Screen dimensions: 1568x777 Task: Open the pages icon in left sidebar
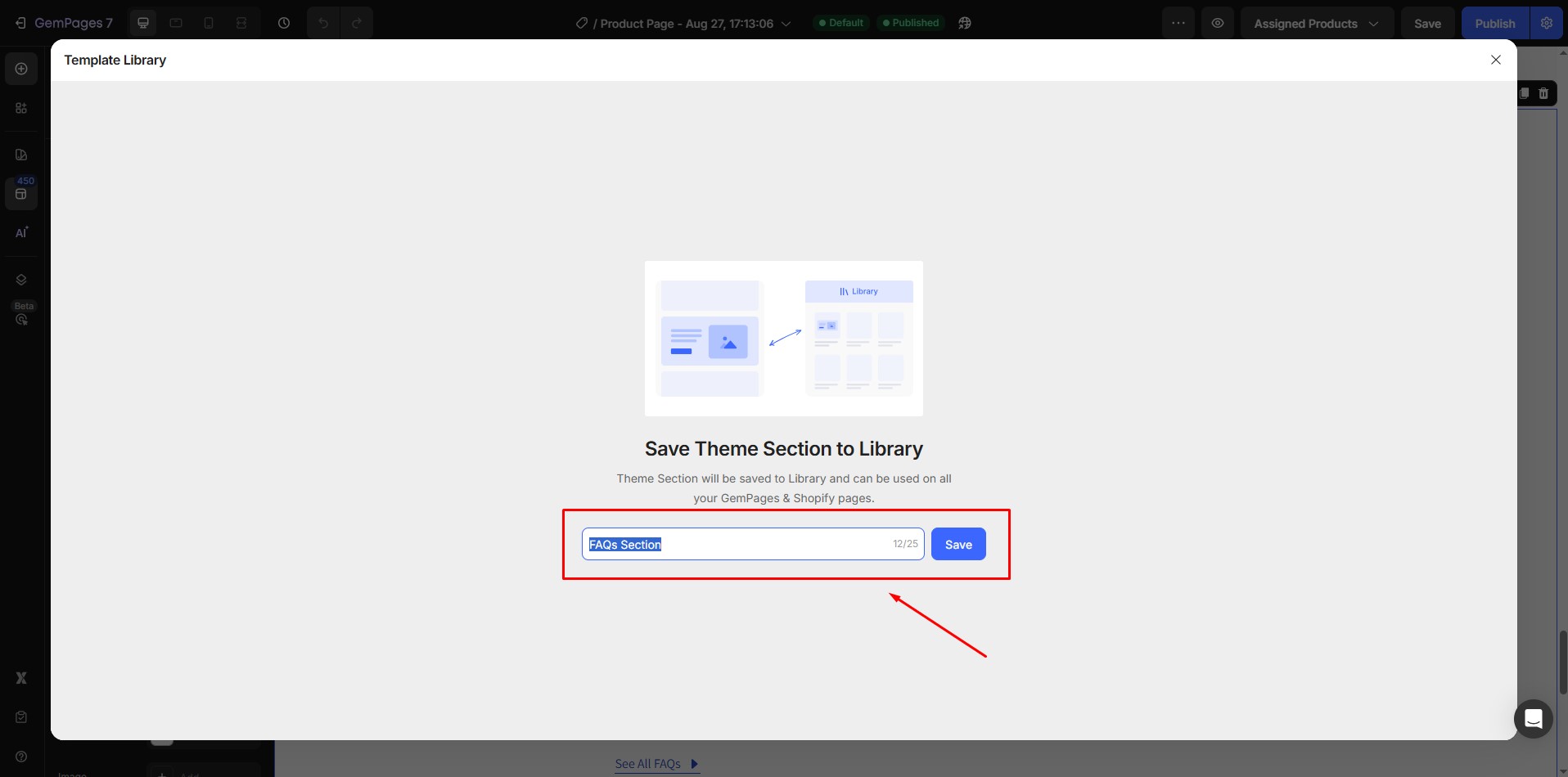21,155
